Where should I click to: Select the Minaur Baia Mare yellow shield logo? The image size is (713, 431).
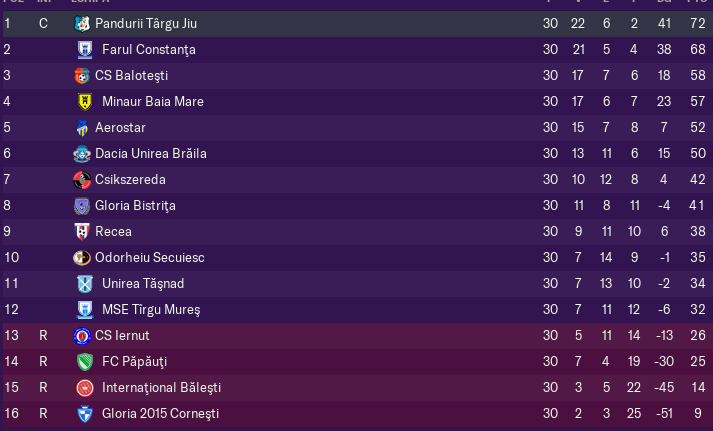(x=85, y=102)
